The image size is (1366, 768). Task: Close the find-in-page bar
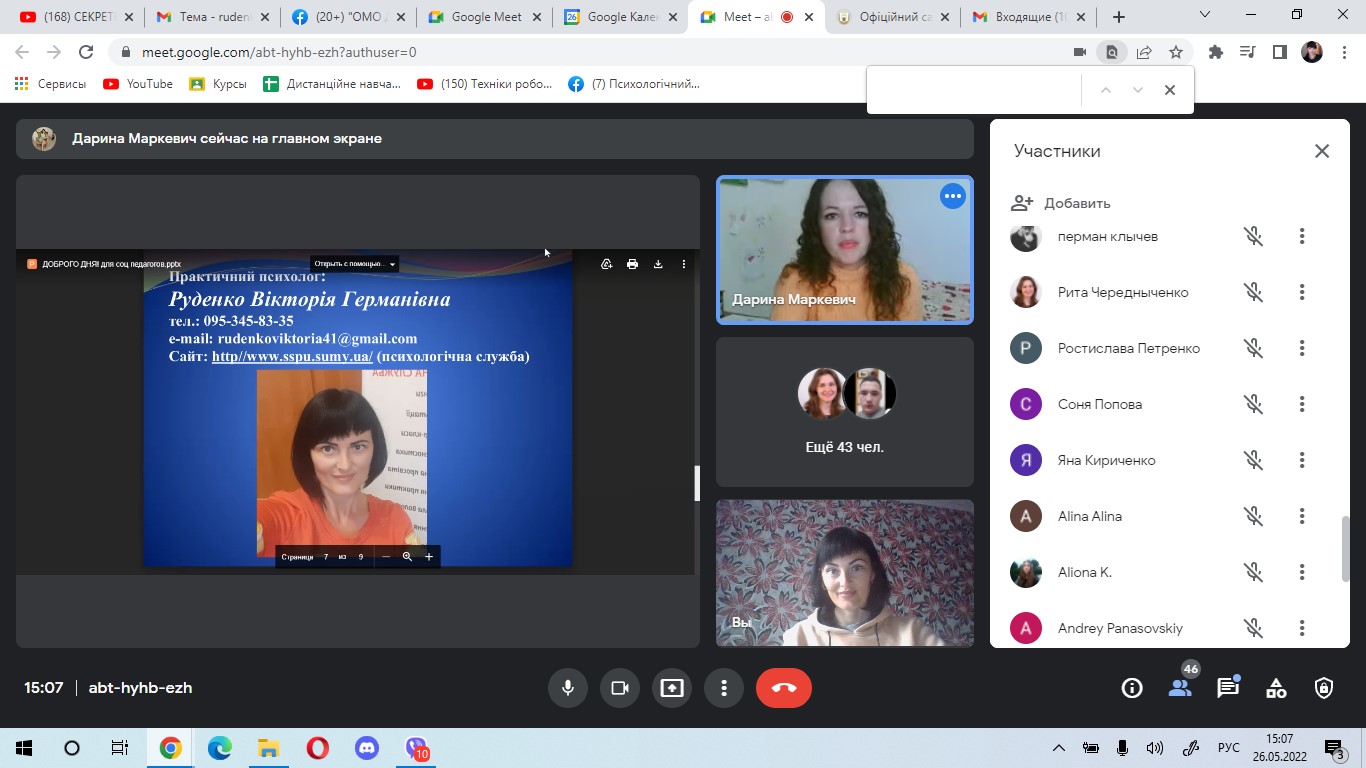click(x=1169, y=90)
